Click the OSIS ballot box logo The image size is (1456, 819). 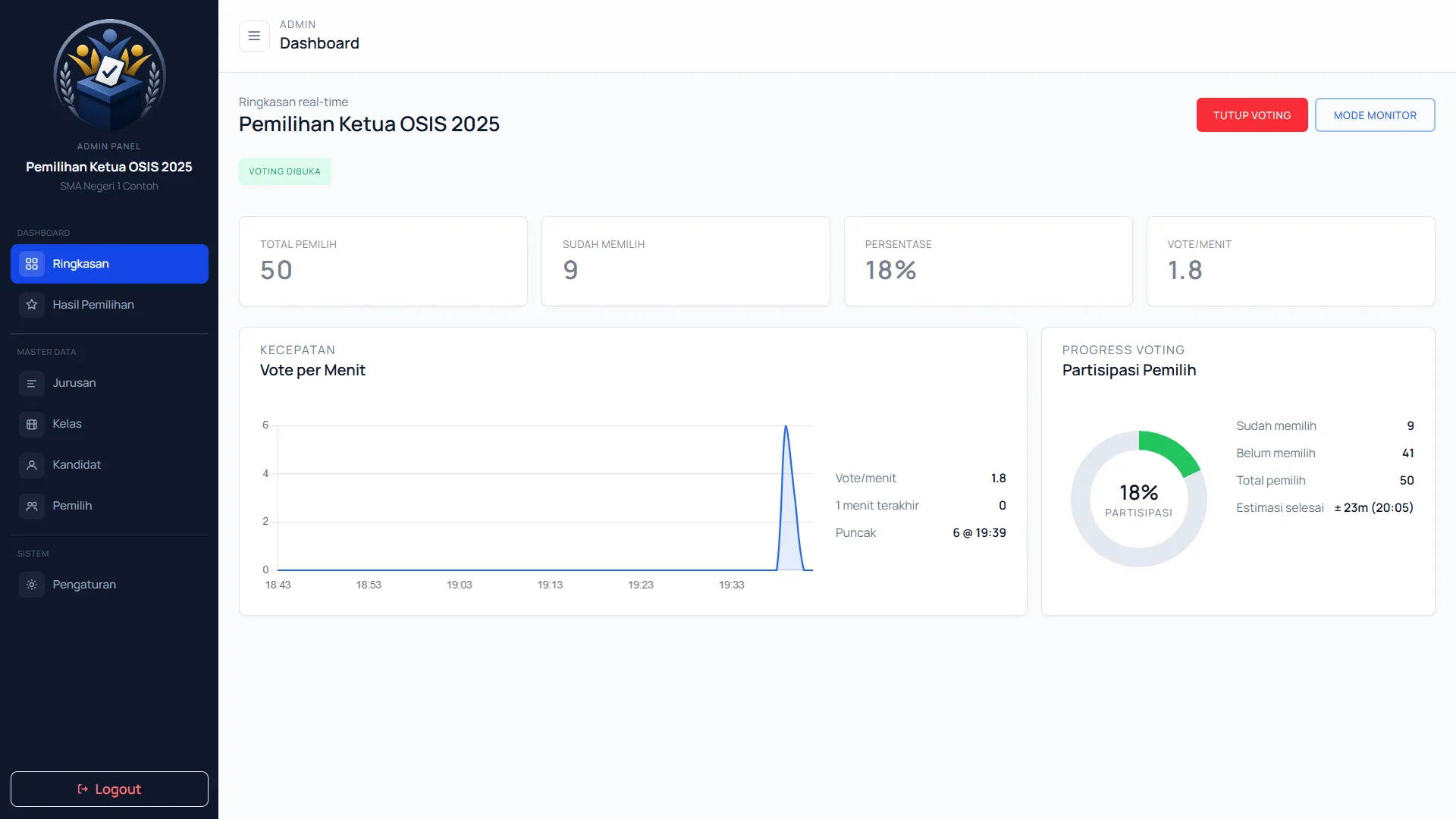pos(109,75)
